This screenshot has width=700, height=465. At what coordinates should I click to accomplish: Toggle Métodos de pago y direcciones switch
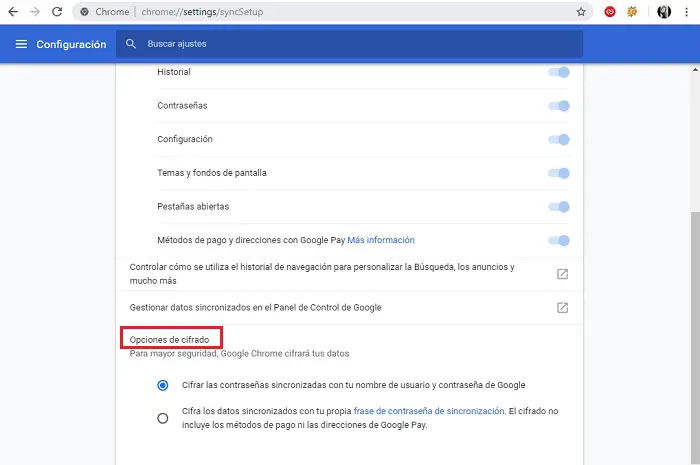click(559, 240)
